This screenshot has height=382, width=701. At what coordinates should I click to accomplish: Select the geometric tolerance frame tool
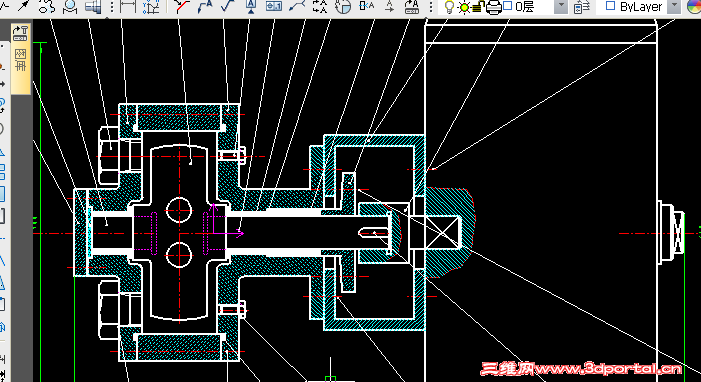(x=274, y=6)
